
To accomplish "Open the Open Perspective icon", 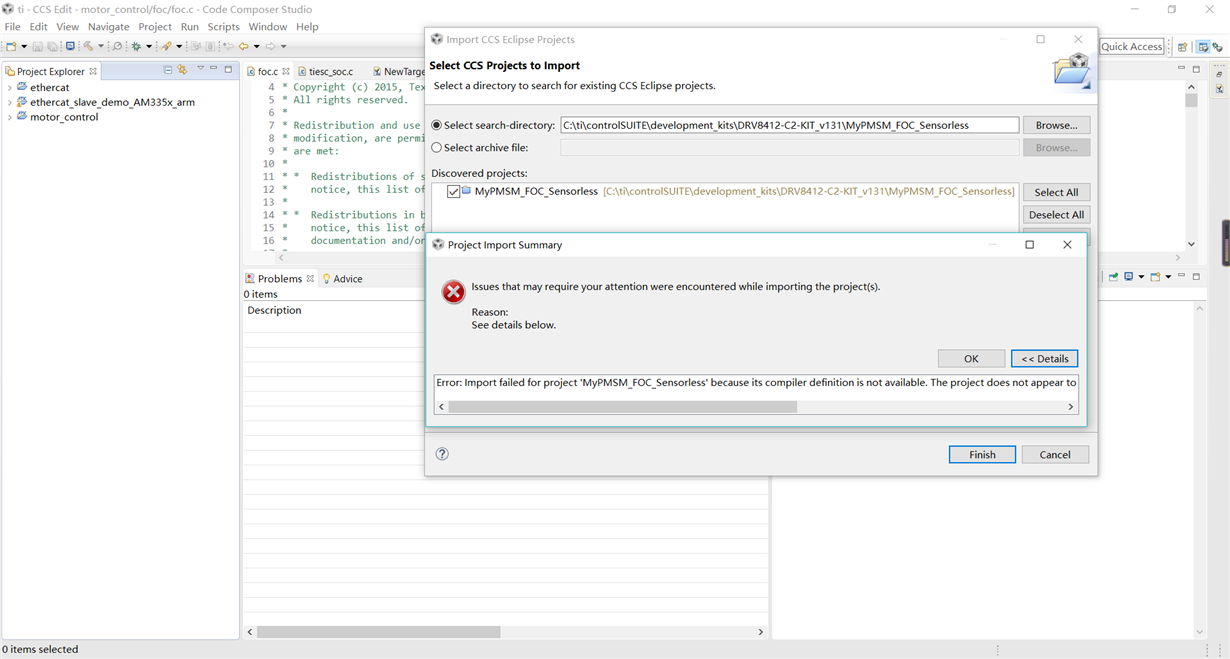I will tap(1182, 47).
